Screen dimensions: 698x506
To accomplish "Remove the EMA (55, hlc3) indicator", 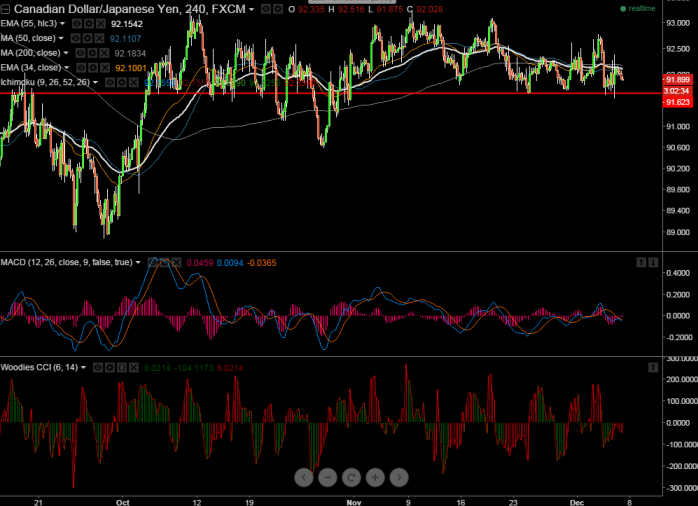I will tap(101, 24).
